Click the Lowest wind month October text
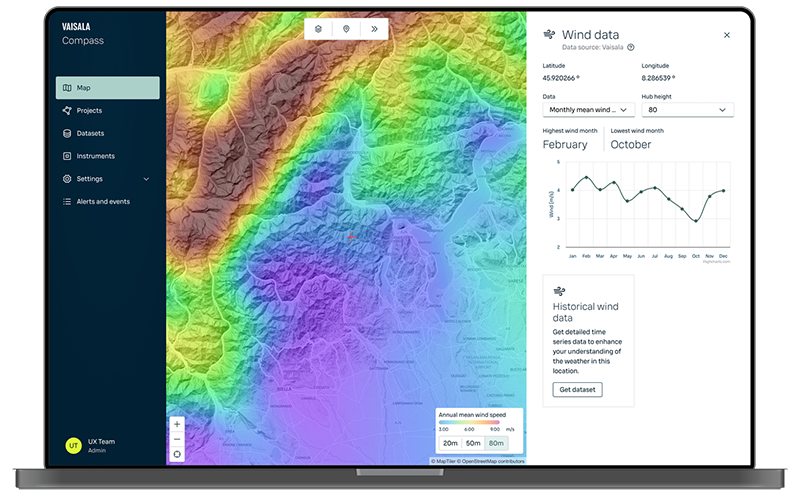 (631, 145)
